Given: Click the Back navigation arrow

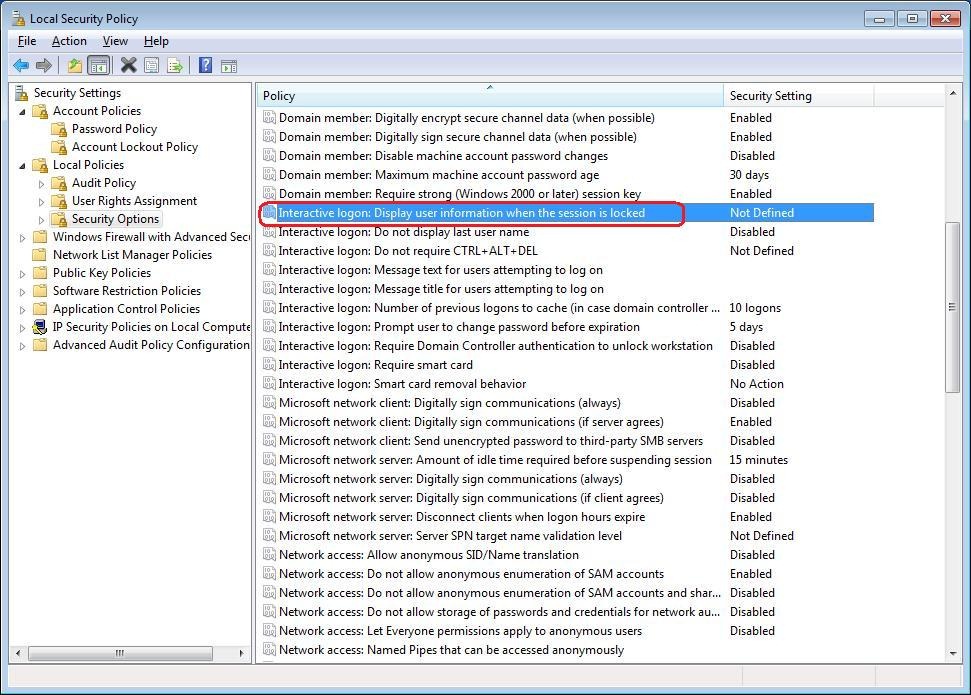Looking at the screenshot, I should 21,64.
